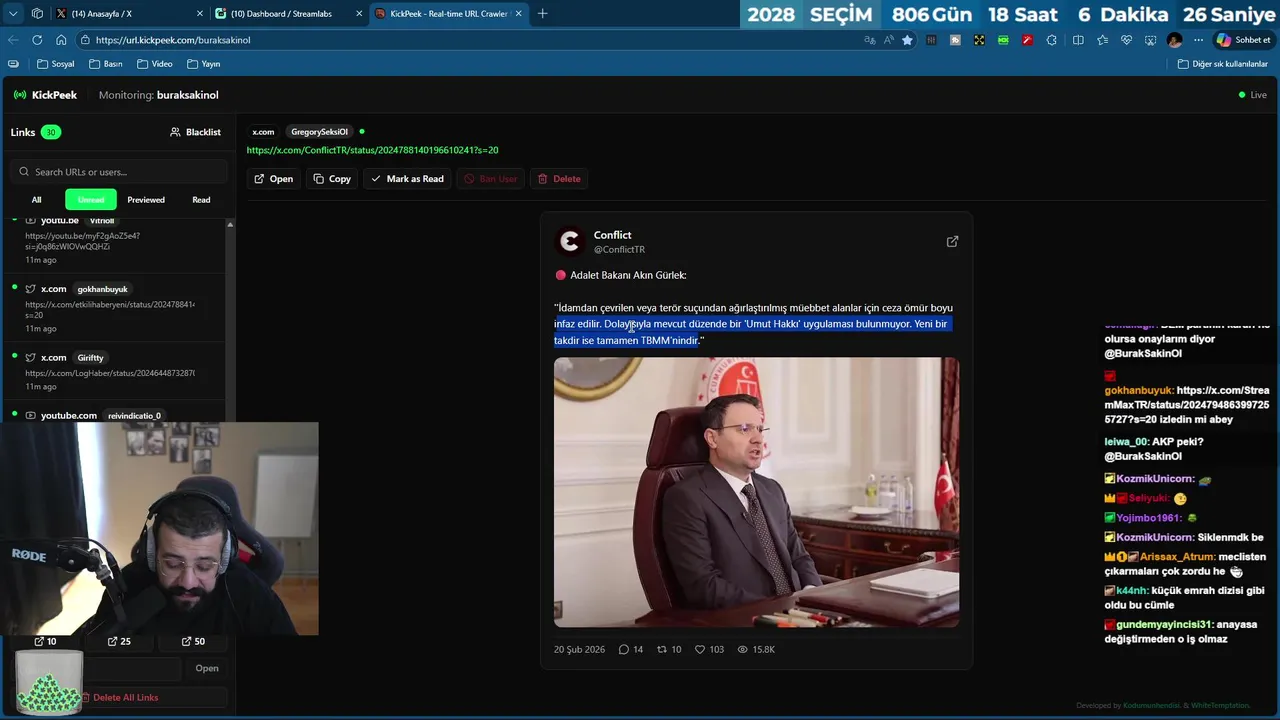Go to browser home icon
This screenshot has width=1280, height=720.
(x=61, y=40)
